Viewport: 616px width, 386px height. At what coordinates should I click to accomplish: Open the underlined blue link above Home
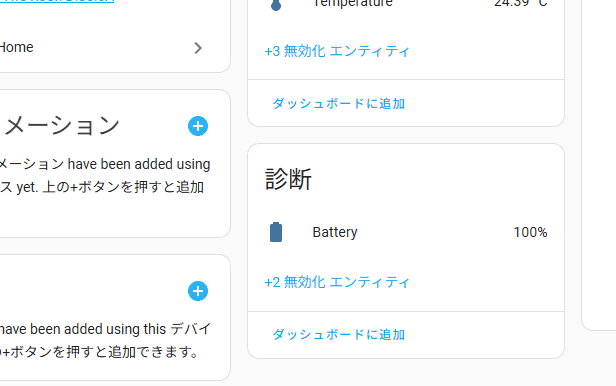57,1
